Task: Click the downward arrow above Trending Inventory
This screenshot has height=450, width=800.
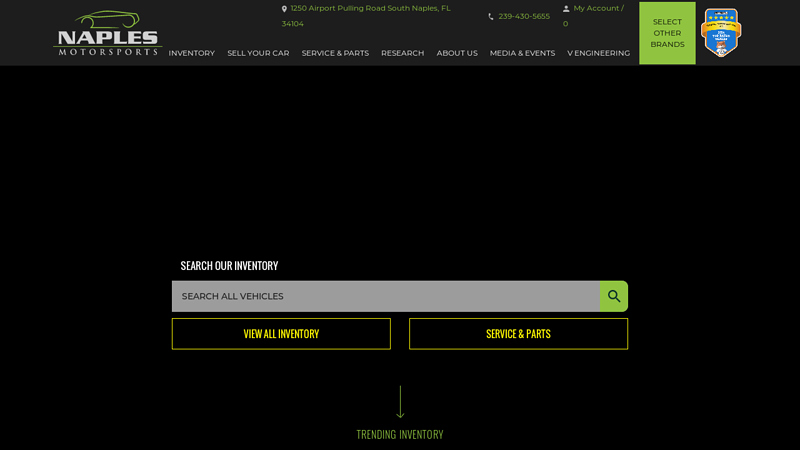Action: [x=400, y=402]
